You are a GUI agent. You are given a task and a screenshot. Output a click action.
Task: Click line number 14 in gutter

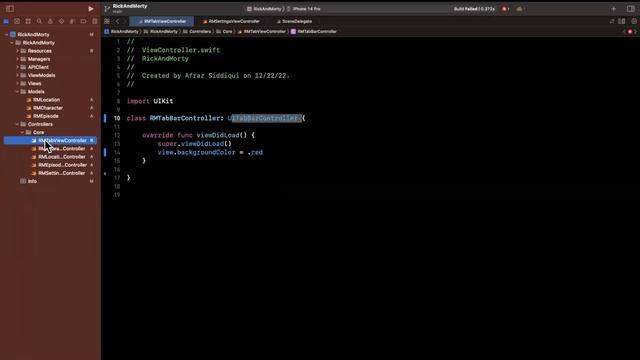coord(117,152)
